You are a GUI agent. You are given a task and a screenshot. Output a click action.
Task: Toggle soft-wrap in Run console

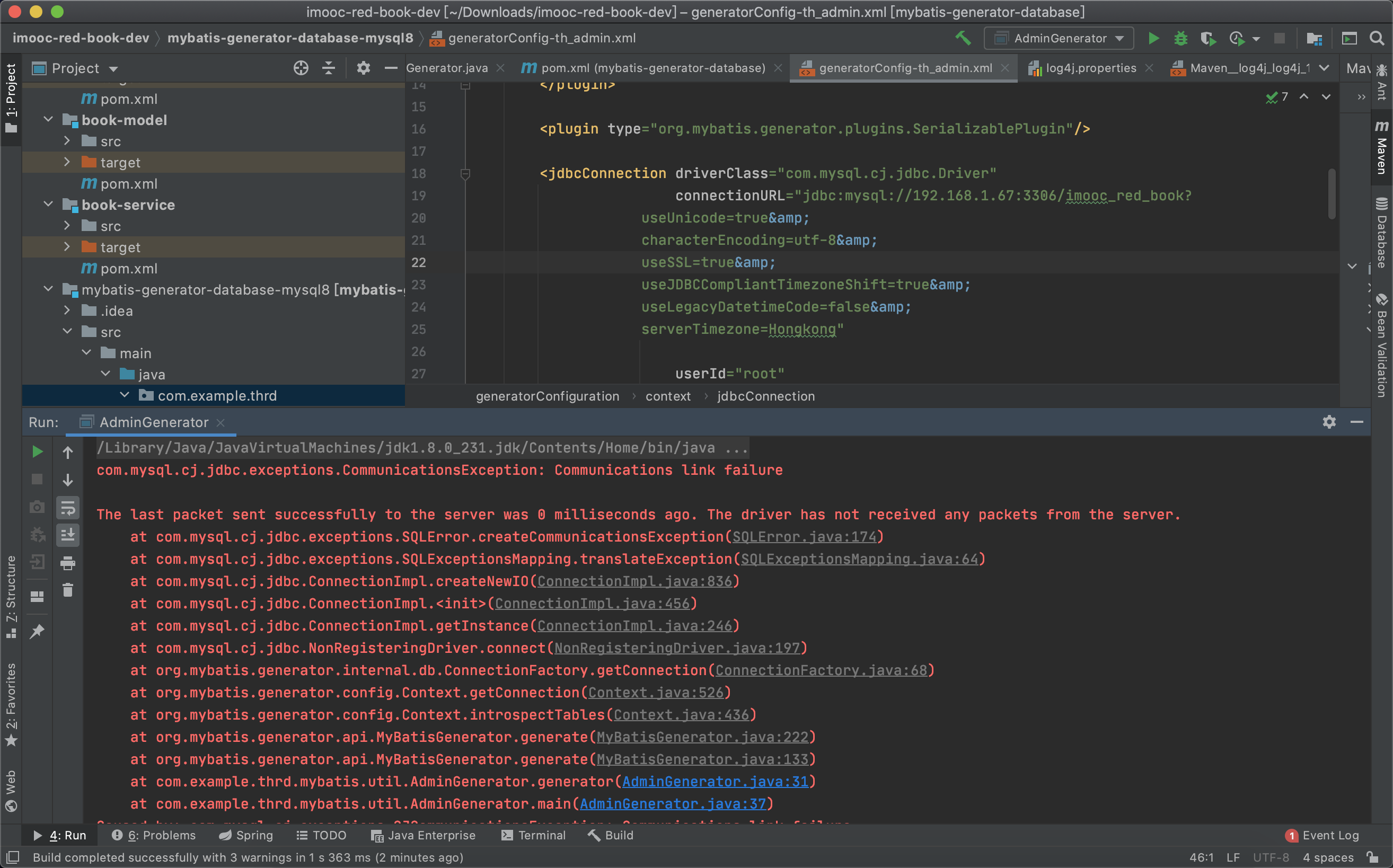click(x=68, y=508)
